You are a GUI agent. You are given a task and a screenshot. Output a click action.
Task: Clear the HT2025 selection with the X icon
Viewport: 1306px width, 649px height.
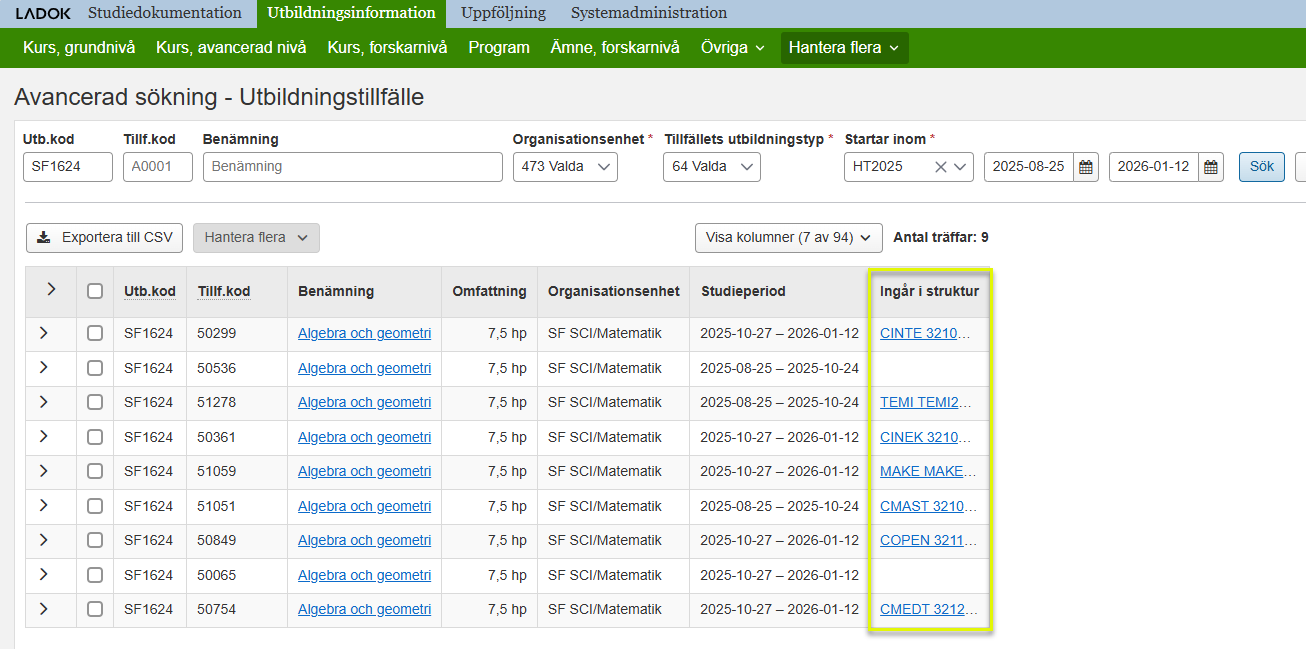pos(940,167)
